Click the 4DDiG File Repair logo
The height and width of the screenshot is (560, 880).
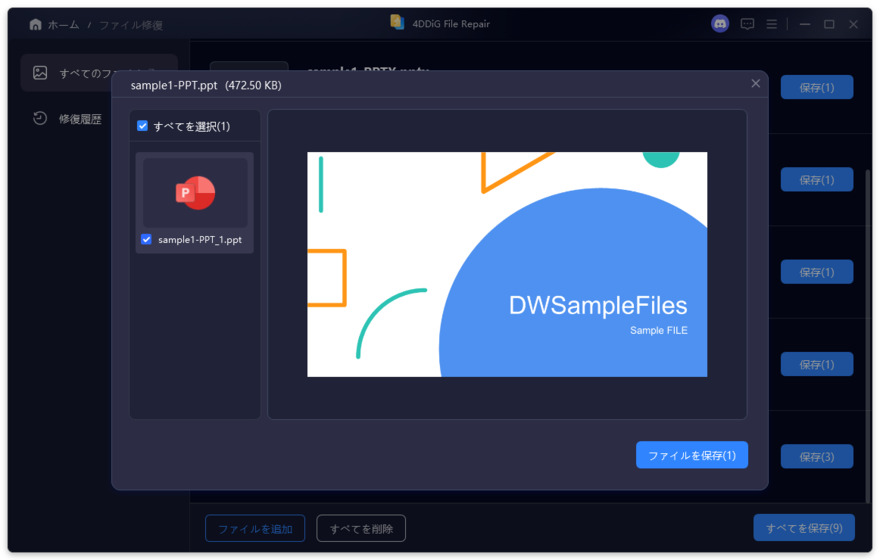(397, 22)
